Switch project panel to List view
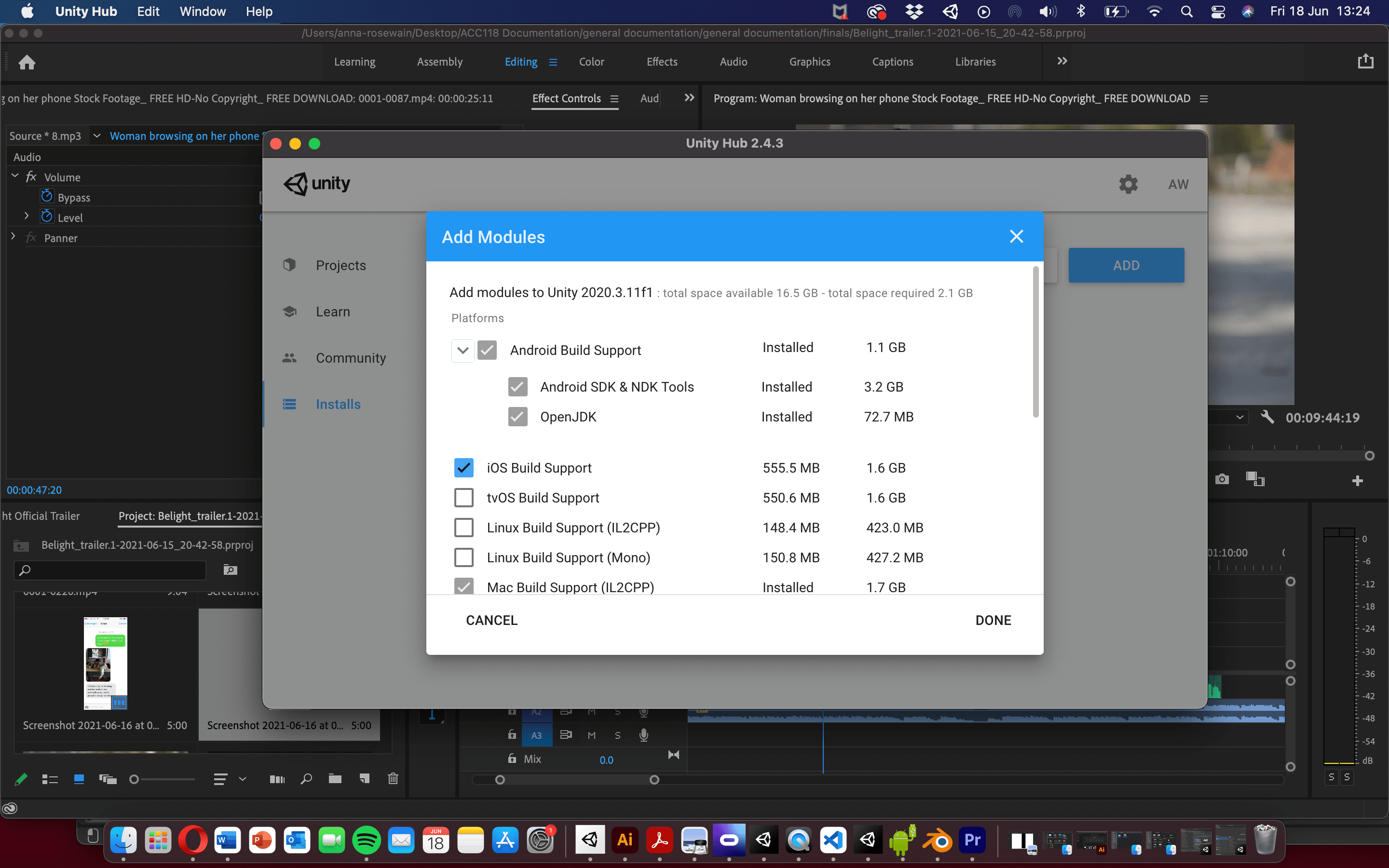 pos(50,779)
